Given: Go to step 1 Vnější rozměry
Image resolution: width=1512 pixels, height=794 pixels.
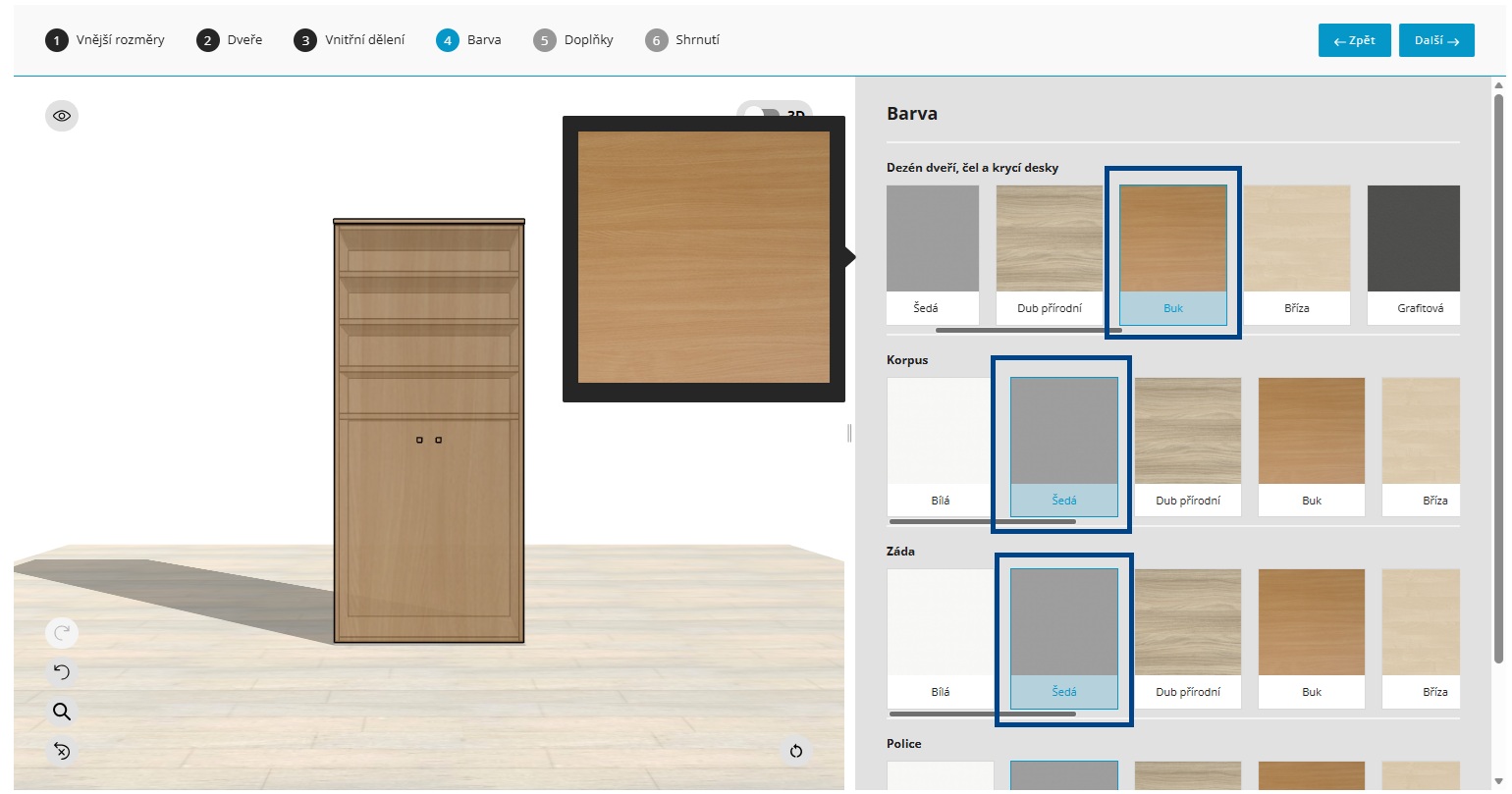Looking at the screenshot, I should pos(105,40).
